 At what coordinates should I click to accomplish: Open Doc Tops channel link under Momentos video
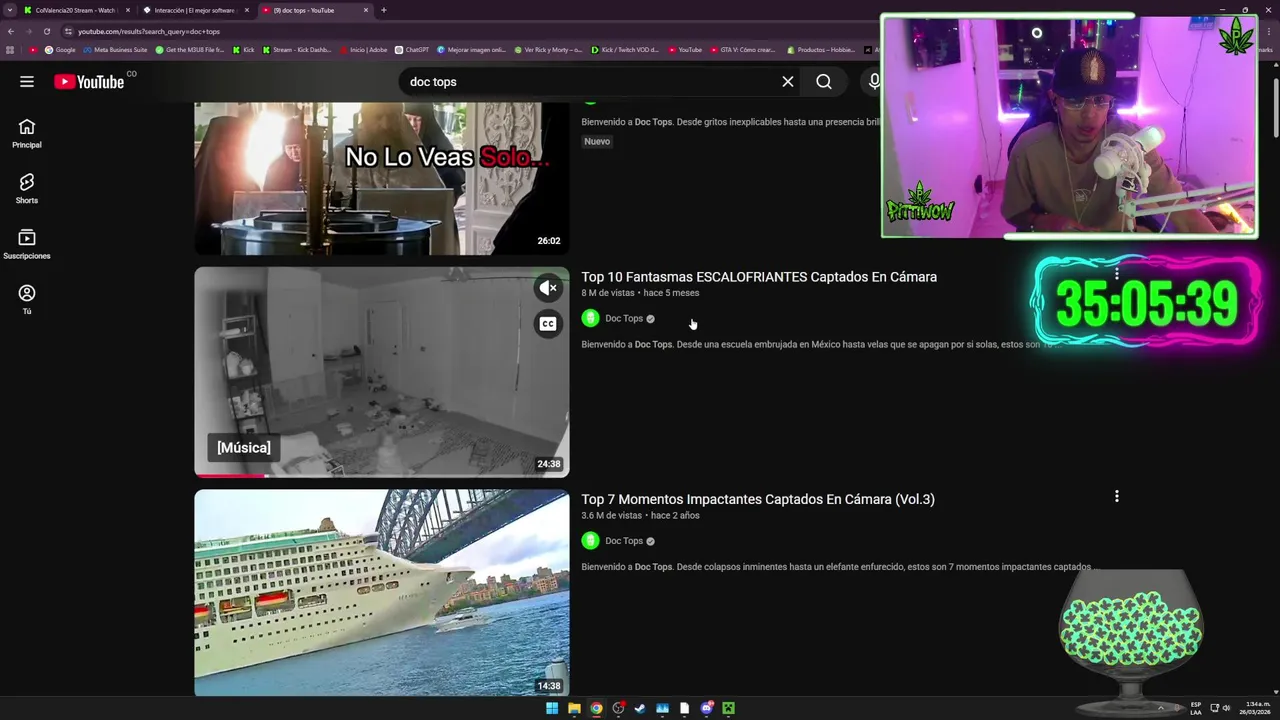click(624, 541)
